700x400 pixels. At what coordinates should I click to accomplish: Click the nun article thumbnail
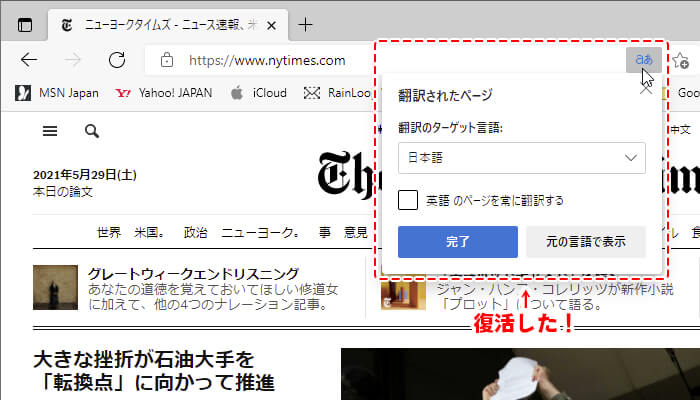55,287
